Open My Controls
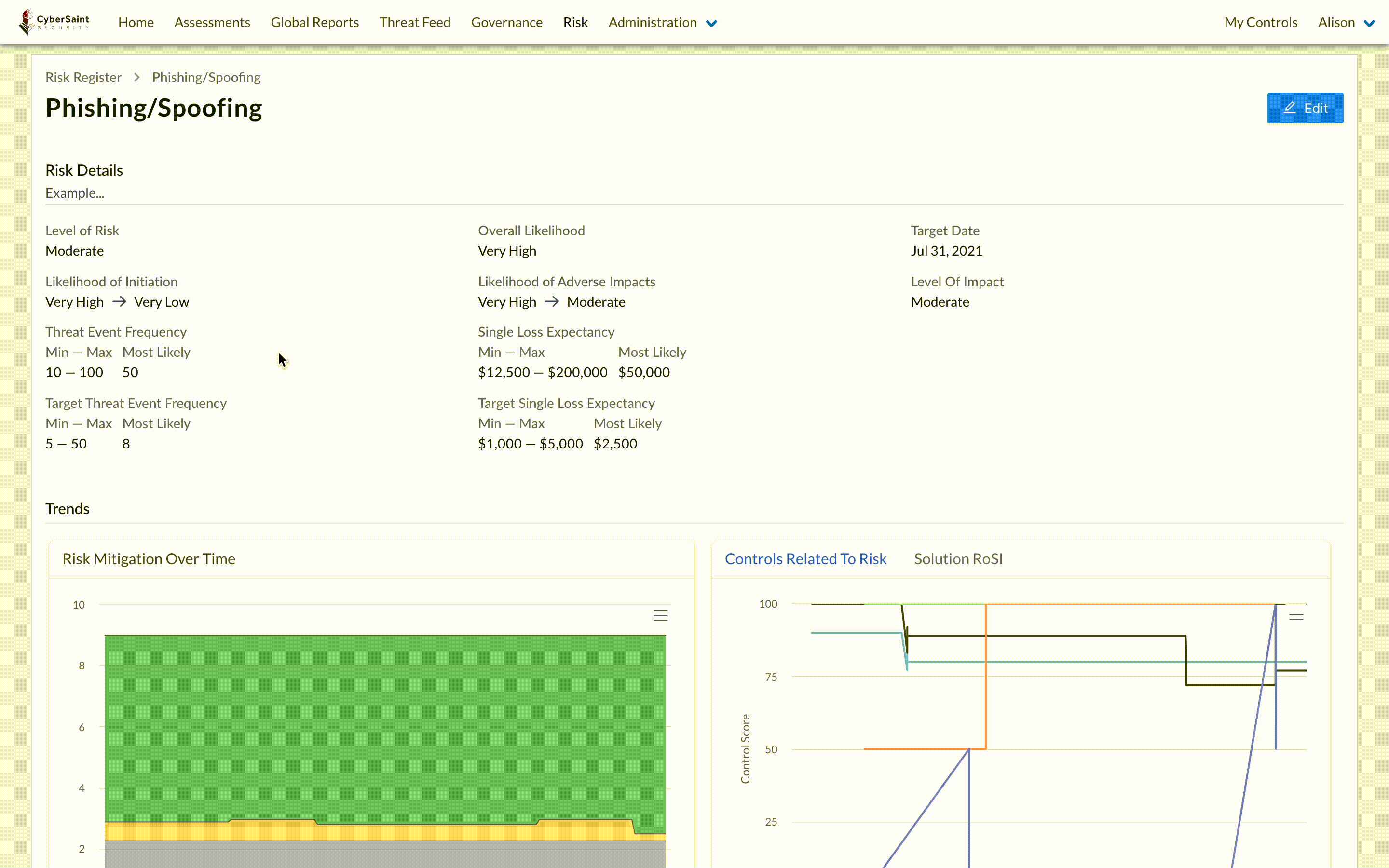The image size is (1389, 868). tap(1260, 22)
